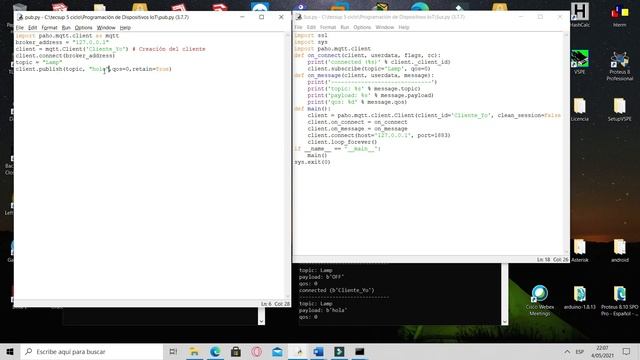Open Help menu in pub.py window
640x360 pixels.
[x=125, y=27]
